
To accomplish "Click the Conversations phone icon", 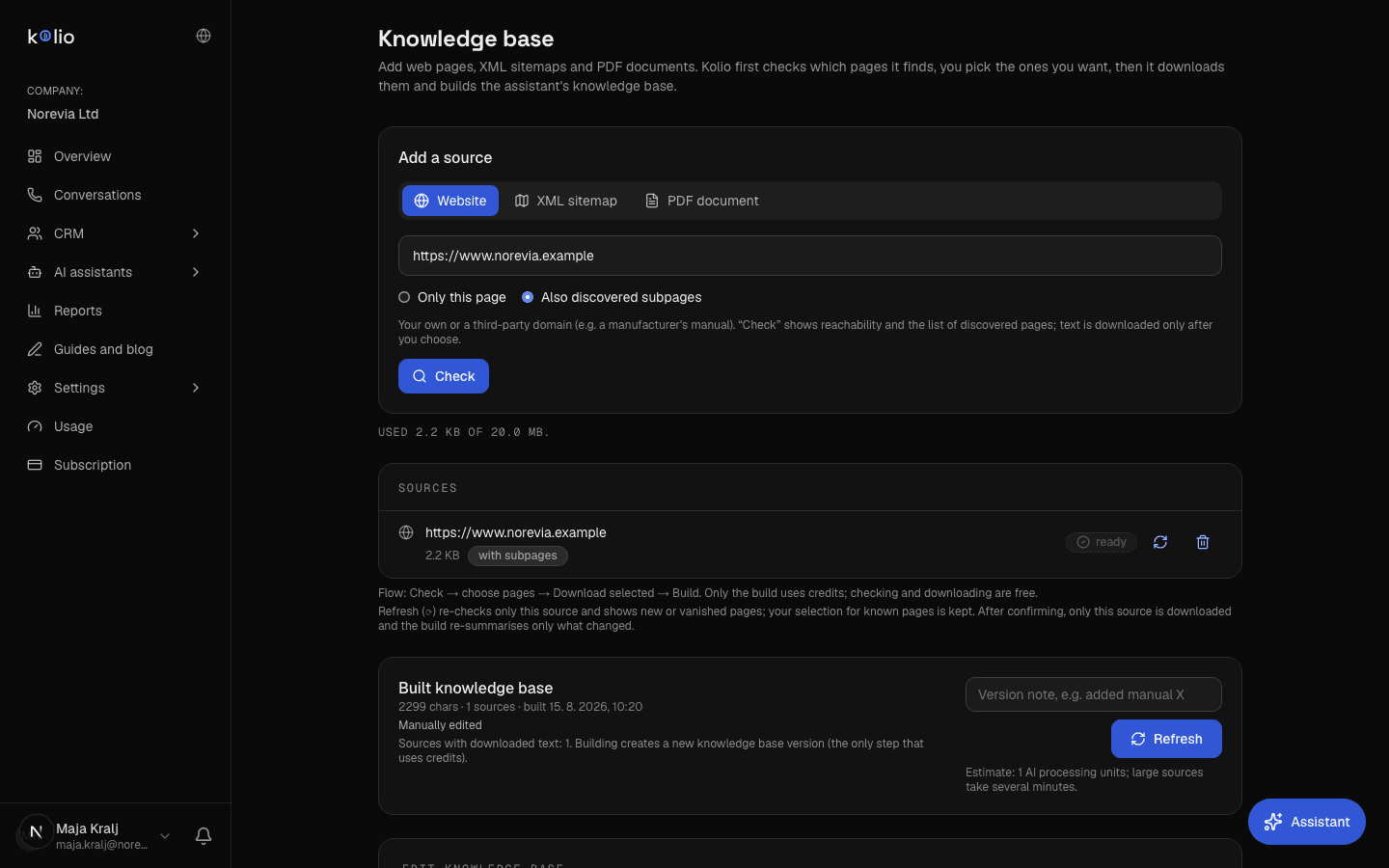I will (35, 195).
